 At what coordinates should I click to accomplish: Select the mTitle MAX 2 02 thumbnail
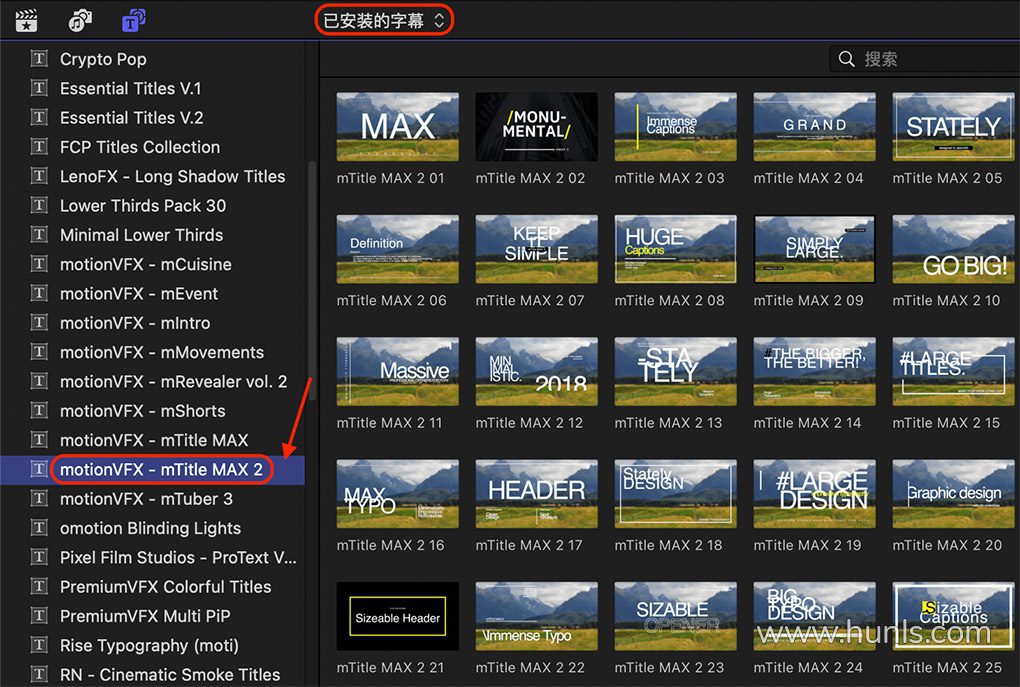click(x=537, y=127)
